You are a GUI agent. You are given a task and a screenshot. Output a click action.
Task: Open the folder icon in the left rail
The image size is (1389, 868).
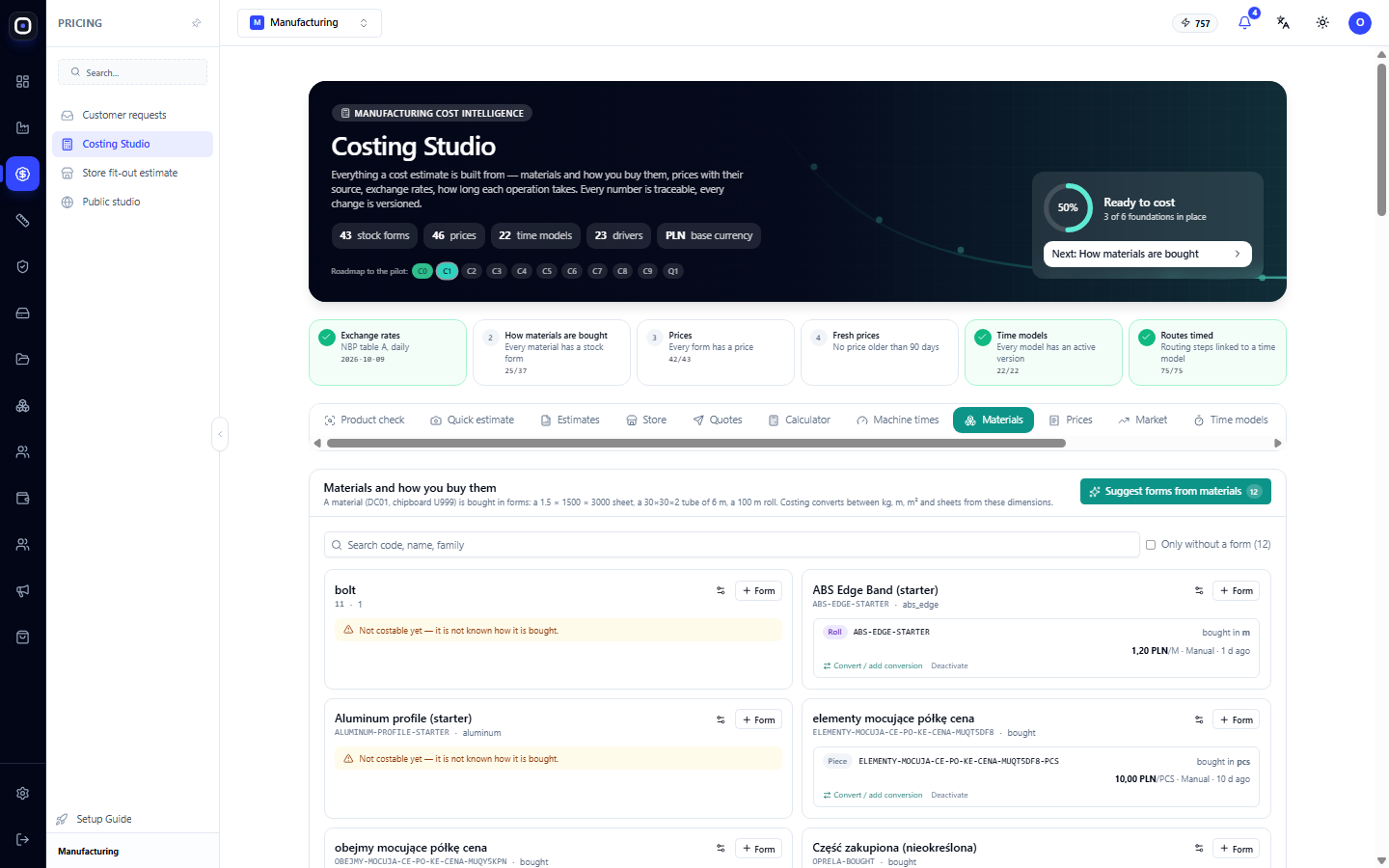click(23, 360)
